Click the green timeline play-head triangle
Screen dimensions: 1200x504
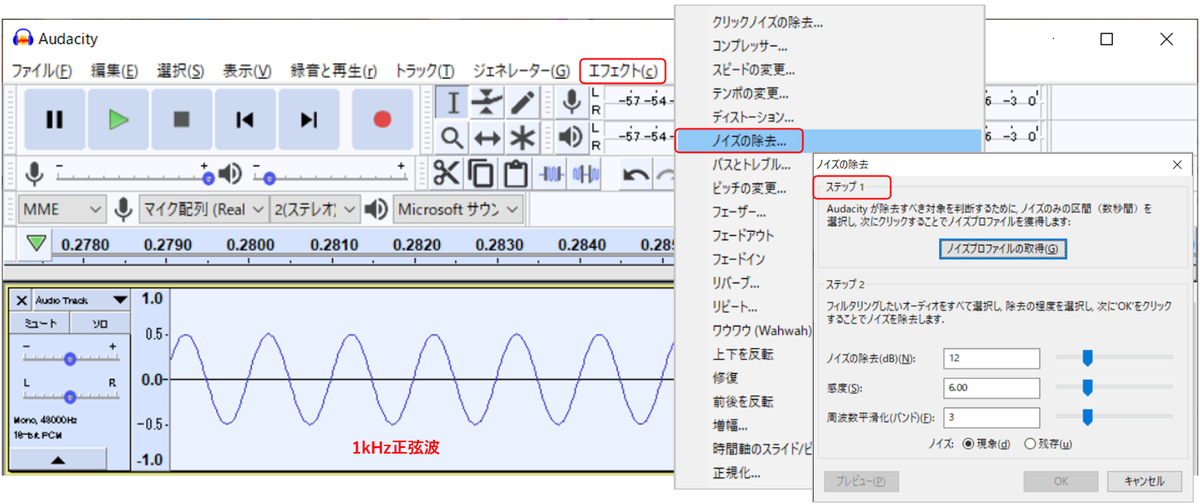tap(36, 243)
